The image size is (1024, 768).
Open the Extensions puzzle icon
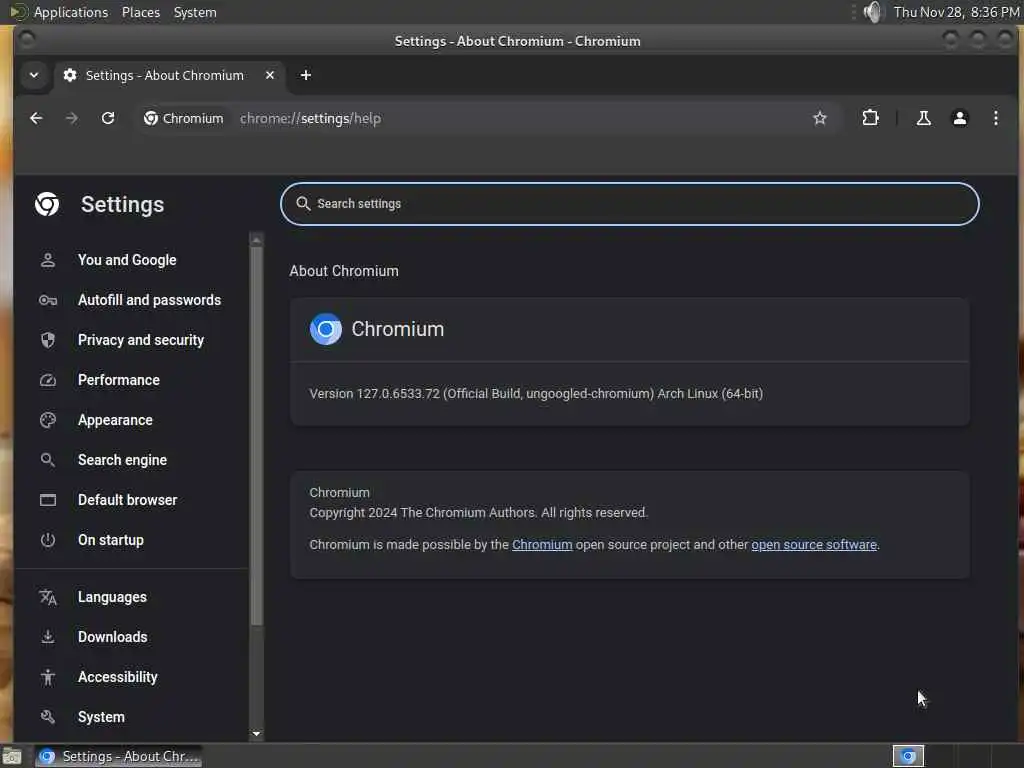[870, 118]
